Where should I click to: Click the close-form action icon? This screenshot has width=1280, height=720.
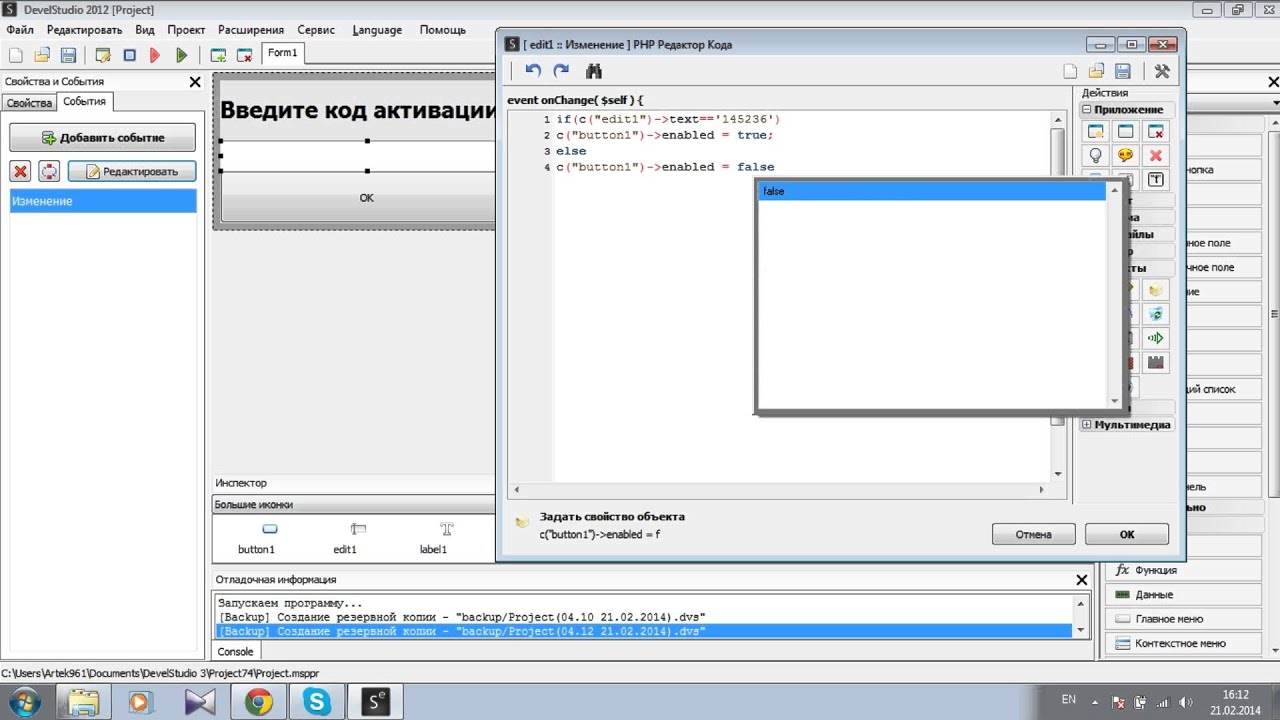[x=1156, y=131]
